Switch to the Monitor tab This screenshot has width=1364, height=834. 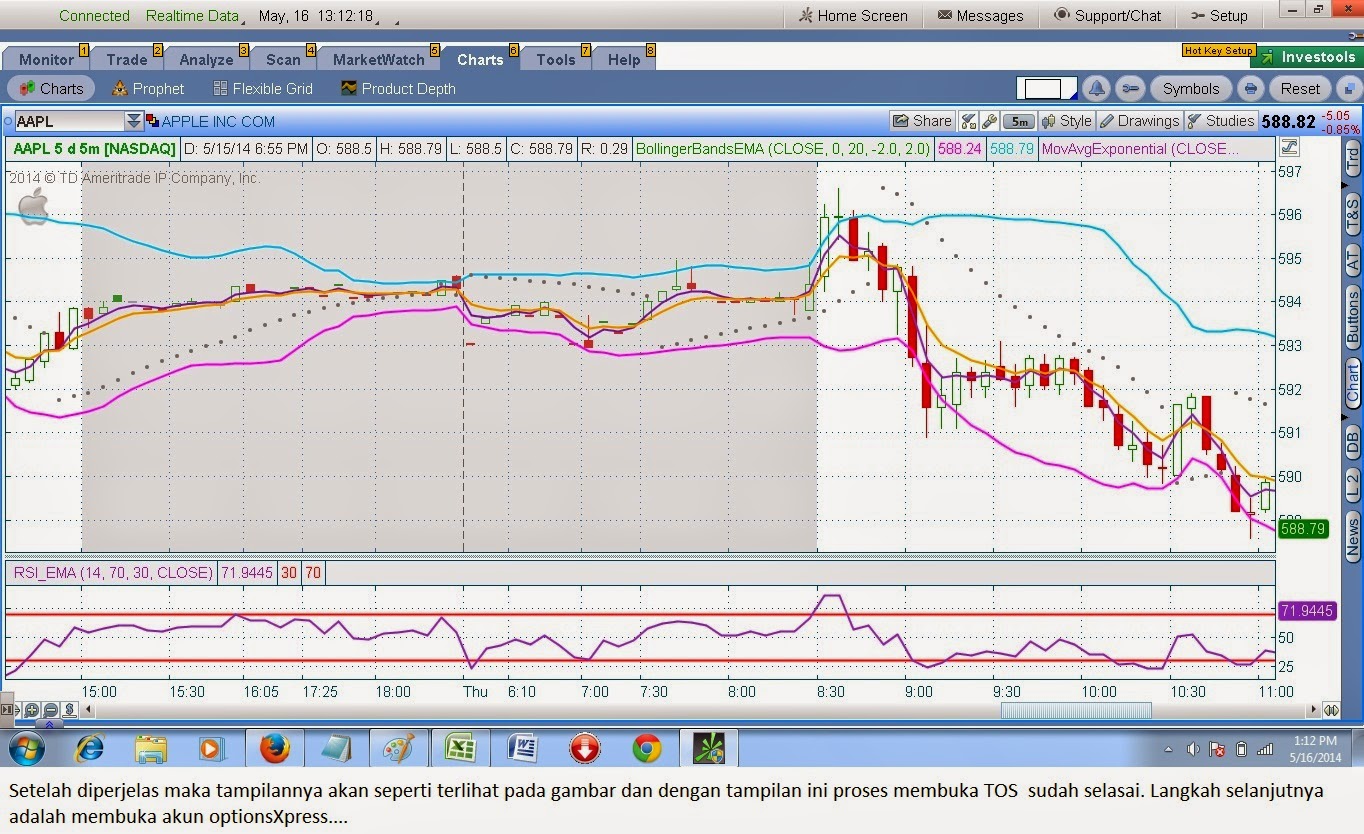[x=46, y=59]
